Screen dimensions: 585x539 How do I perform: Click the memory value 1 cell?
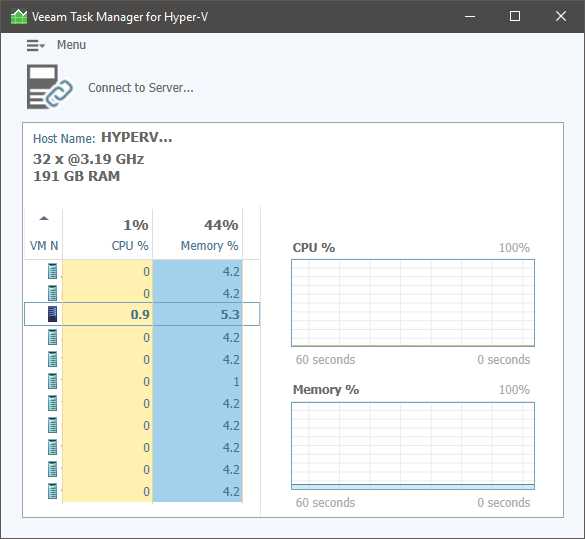(x=197, y=382)
